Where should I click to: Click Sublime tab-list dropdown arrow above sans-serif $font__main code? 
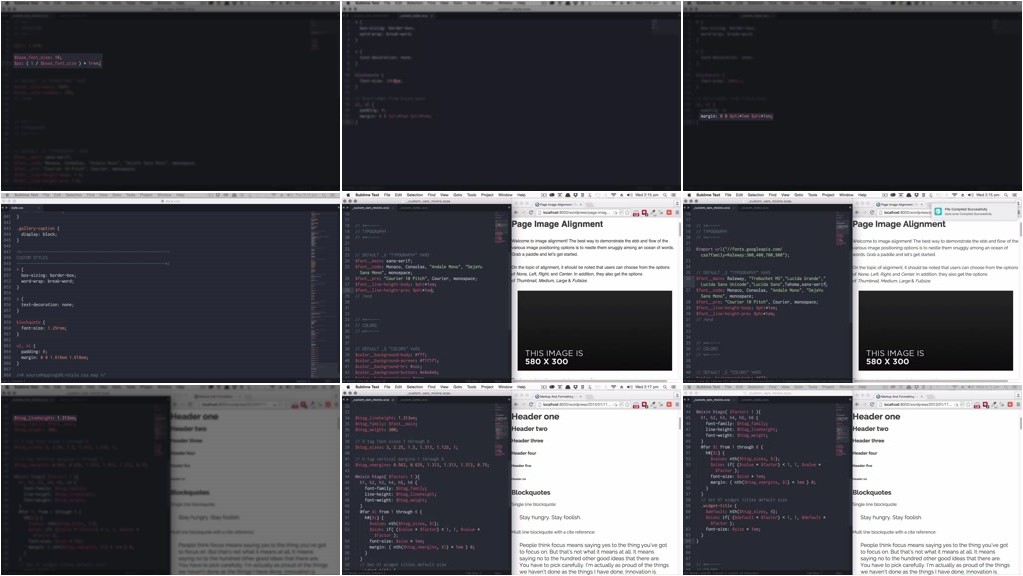pyautogui.click(x=510, y=207)
